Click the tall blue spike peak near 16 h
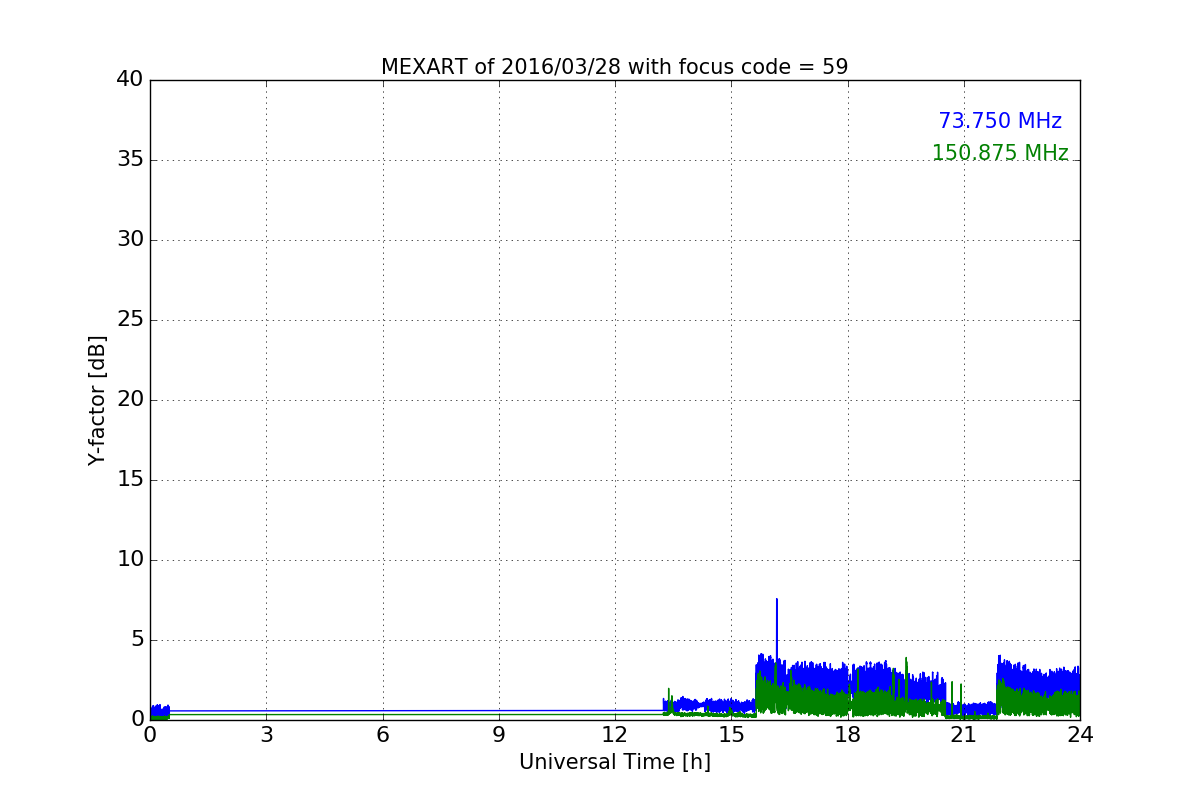Viewport: 1200px width, 800px height. pos(776,601)
